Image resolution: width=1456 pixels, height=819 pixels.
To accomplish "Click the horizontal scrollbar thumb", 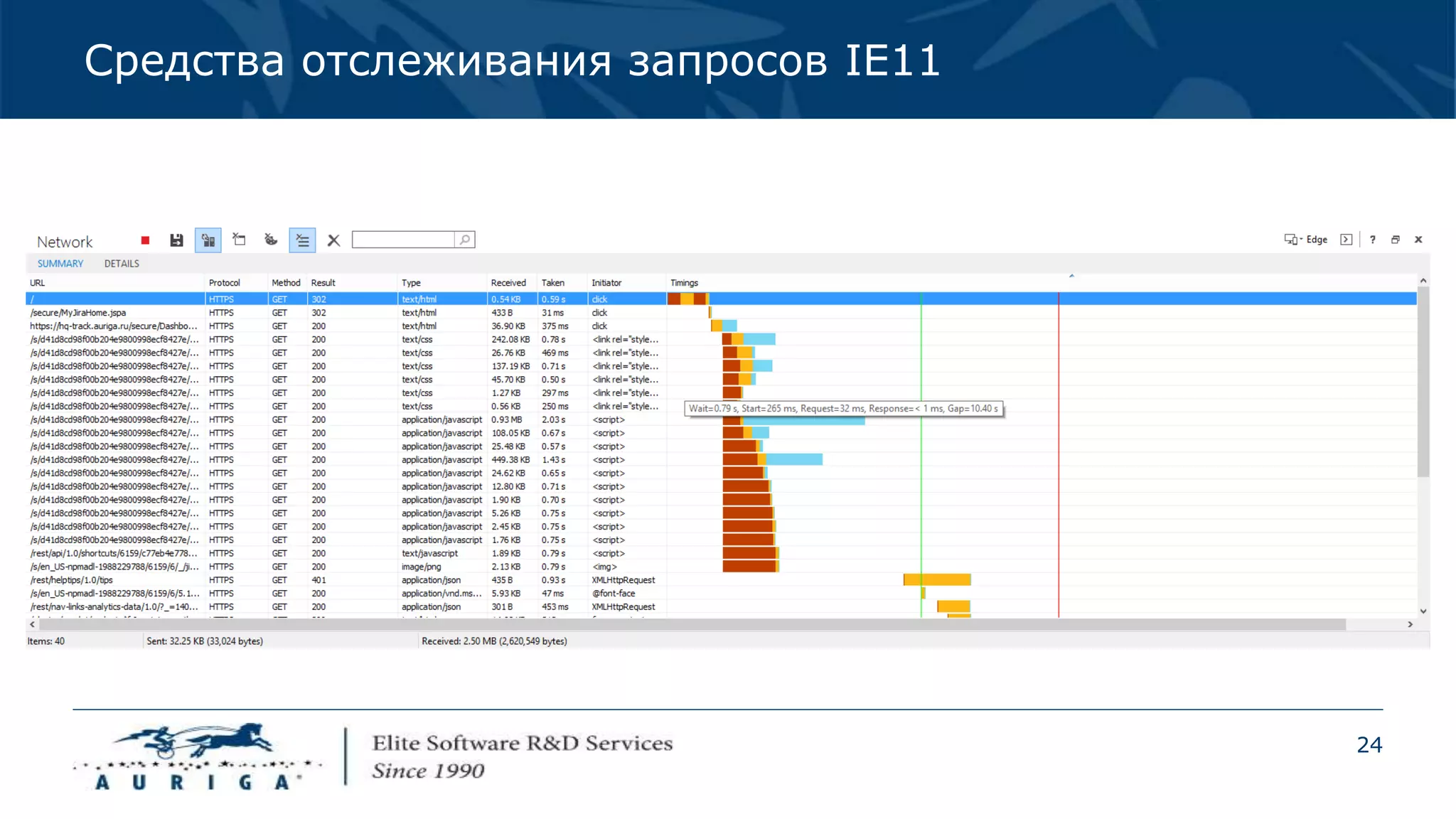I will point(692,624).
